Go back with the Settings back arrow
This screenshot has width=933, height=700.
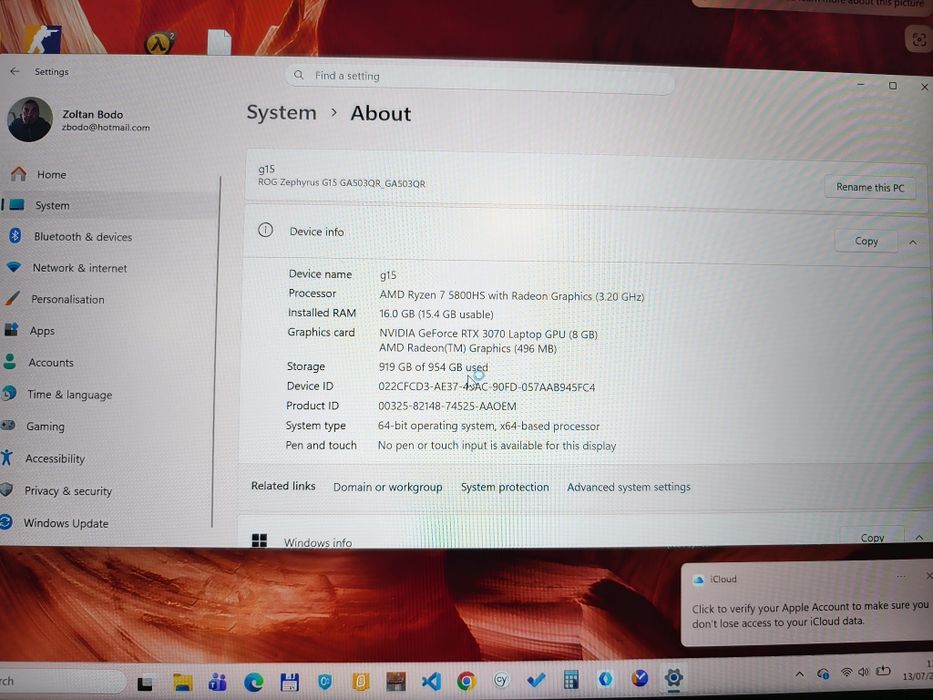point(15,71)
